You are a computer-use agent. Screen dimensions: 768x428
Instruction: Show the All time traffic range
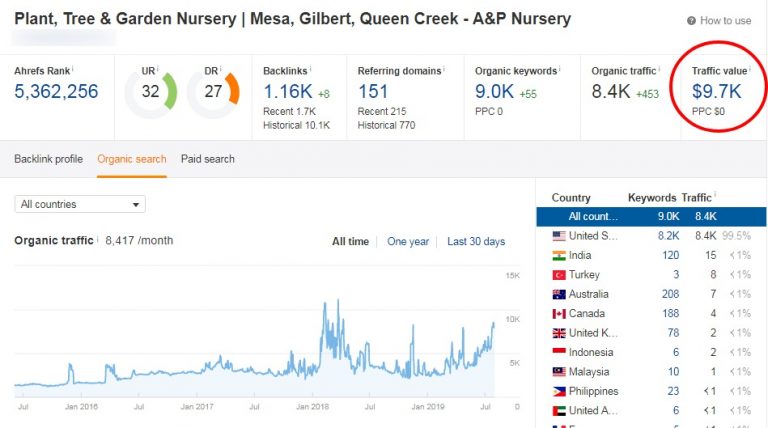click(350, 241)
